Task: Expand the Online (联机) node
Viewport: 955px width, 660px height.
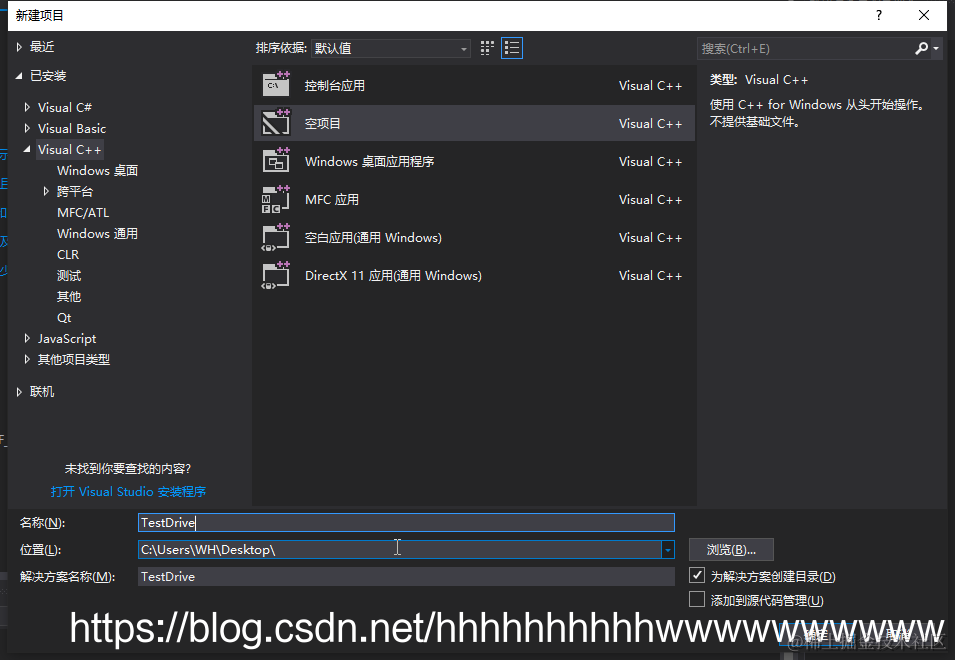Action: click(x=19, y=391)
